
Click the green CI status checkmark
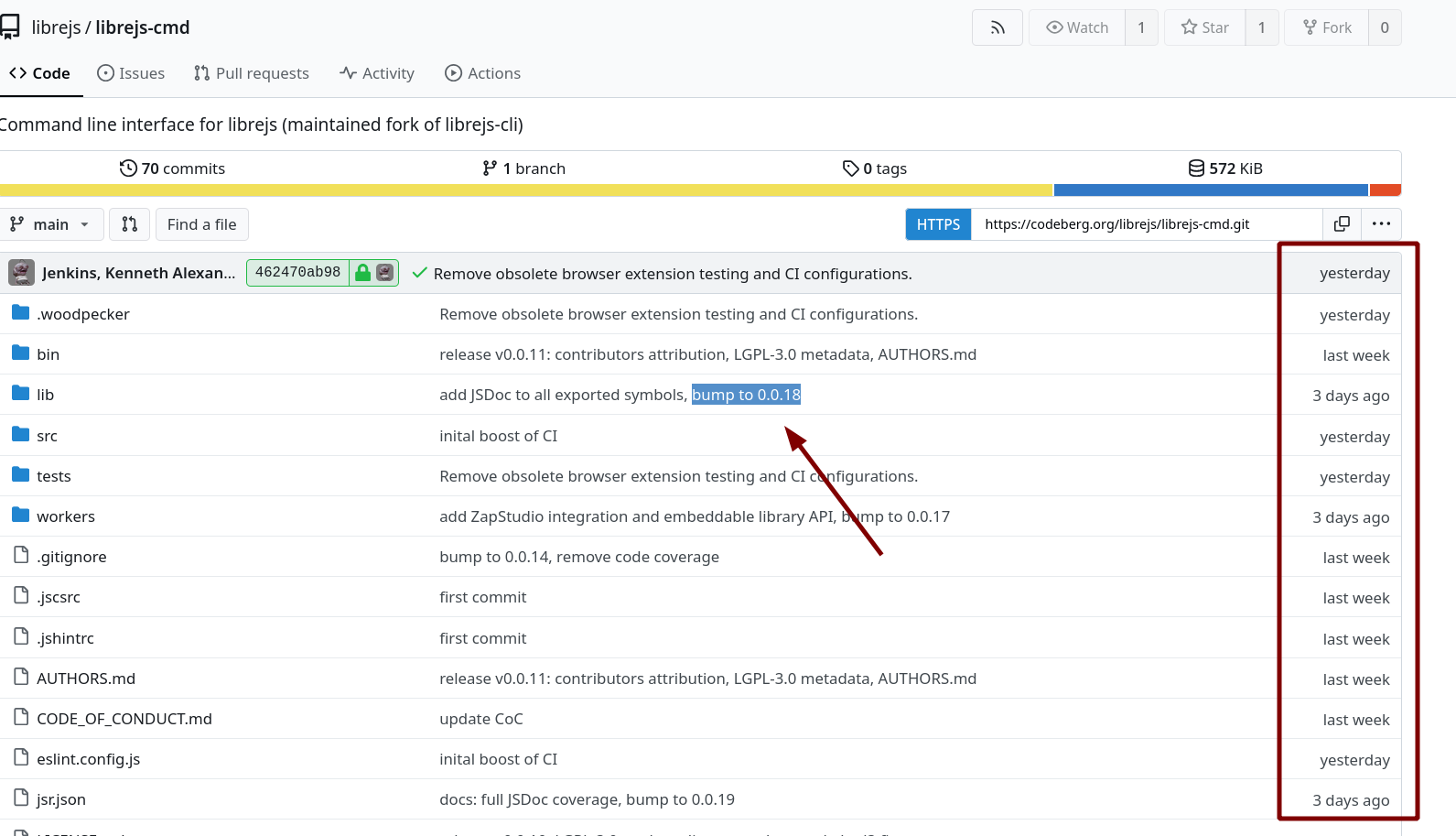tap(420, 273)
